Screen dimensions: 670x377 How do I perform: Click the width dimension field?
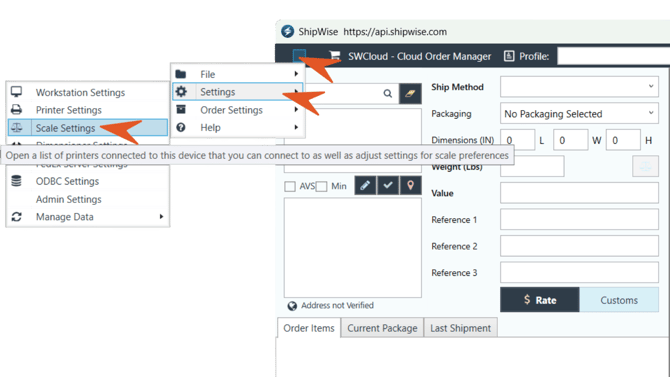[570, 140]
